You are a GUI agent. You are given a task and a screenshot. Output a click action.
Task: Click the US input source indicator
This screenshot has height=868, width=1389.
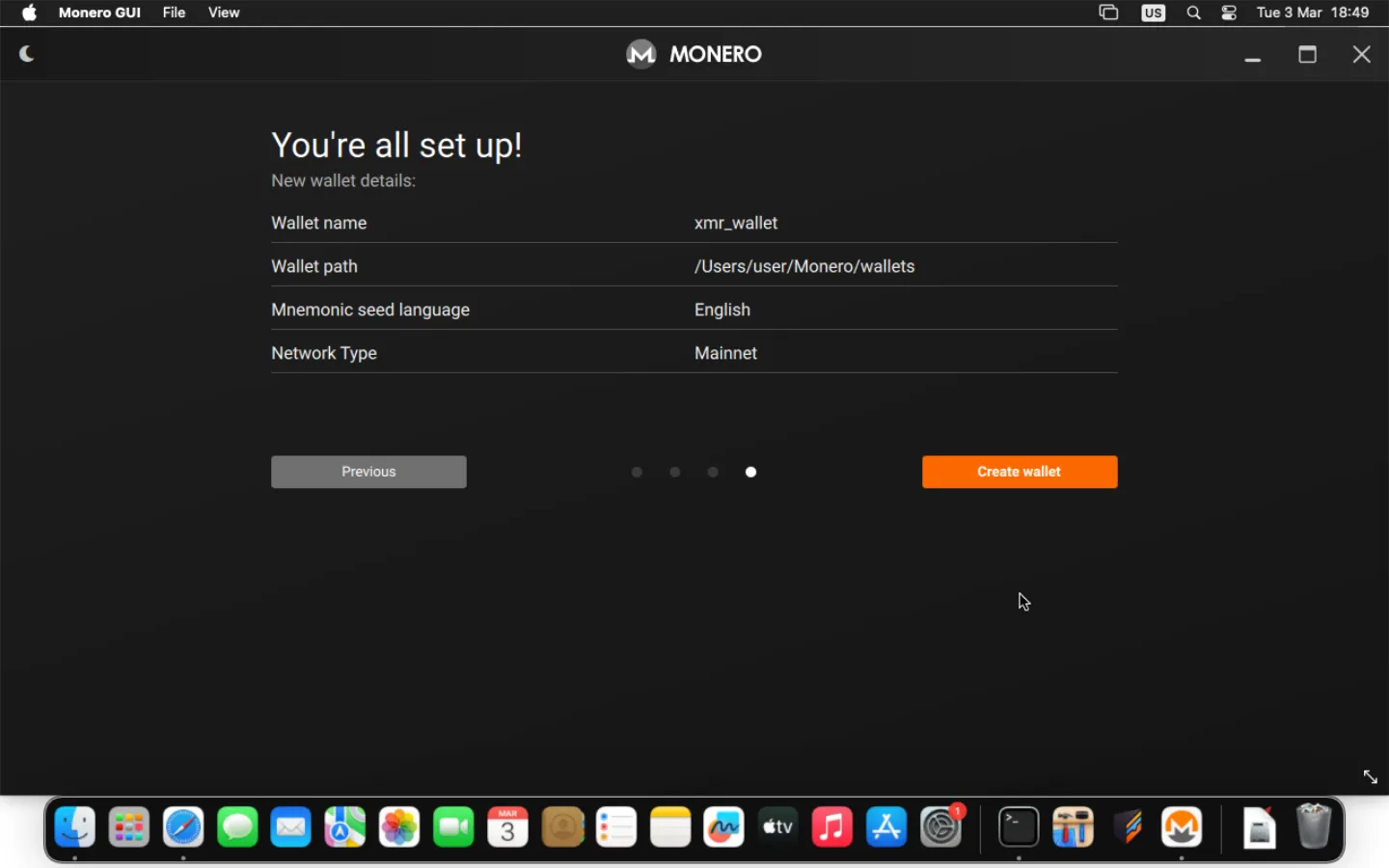[1154, 13]
